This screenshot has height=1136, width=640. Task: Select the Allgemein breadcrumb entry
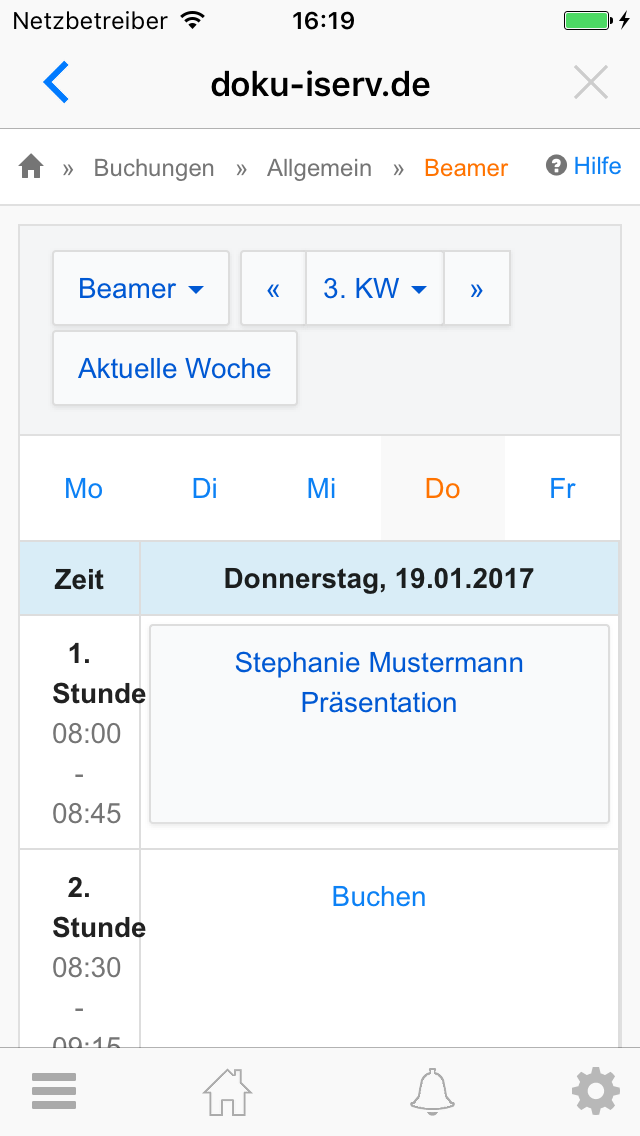[x=319, y=168]
